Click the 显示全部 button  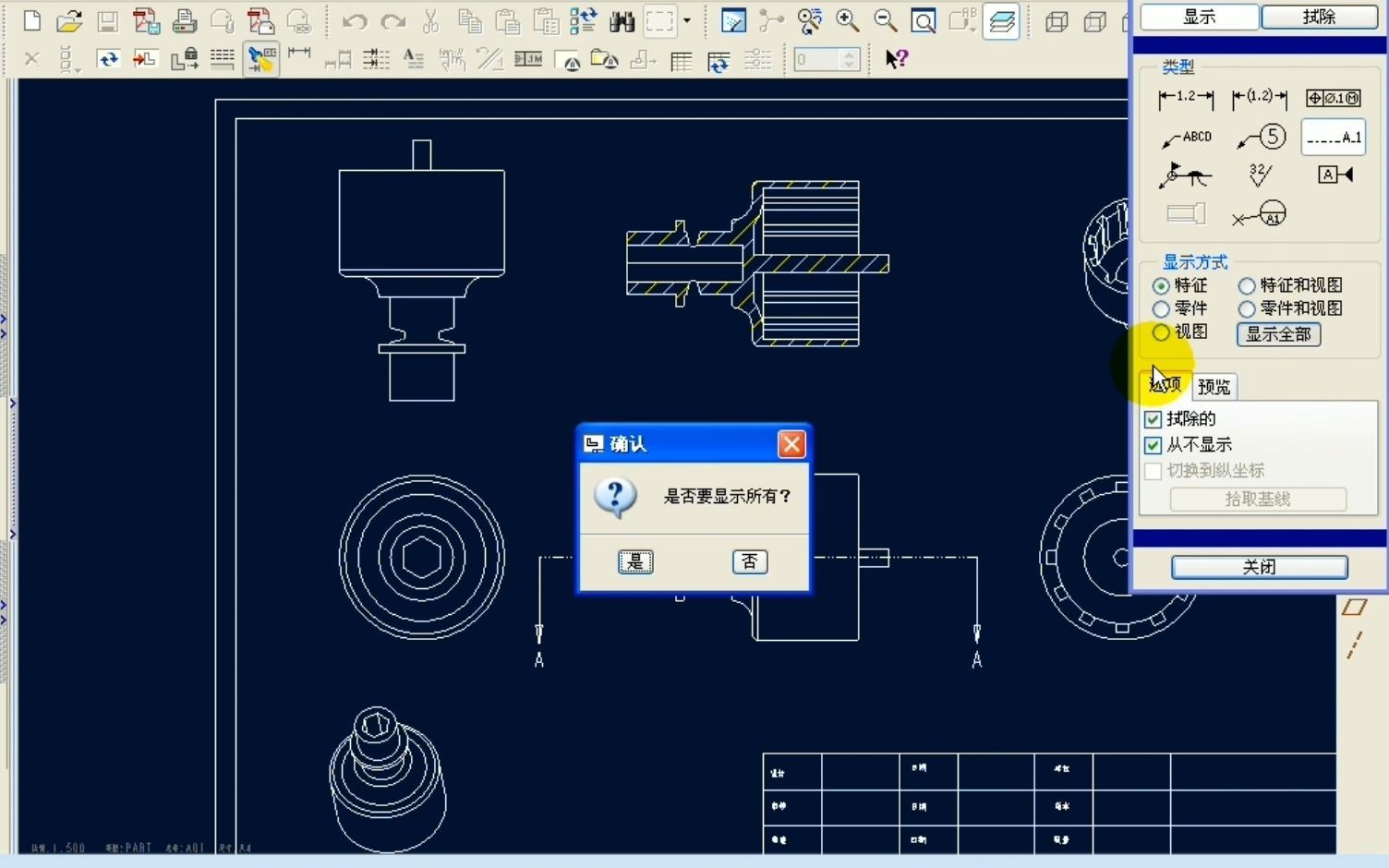[x=1279, y=334]
